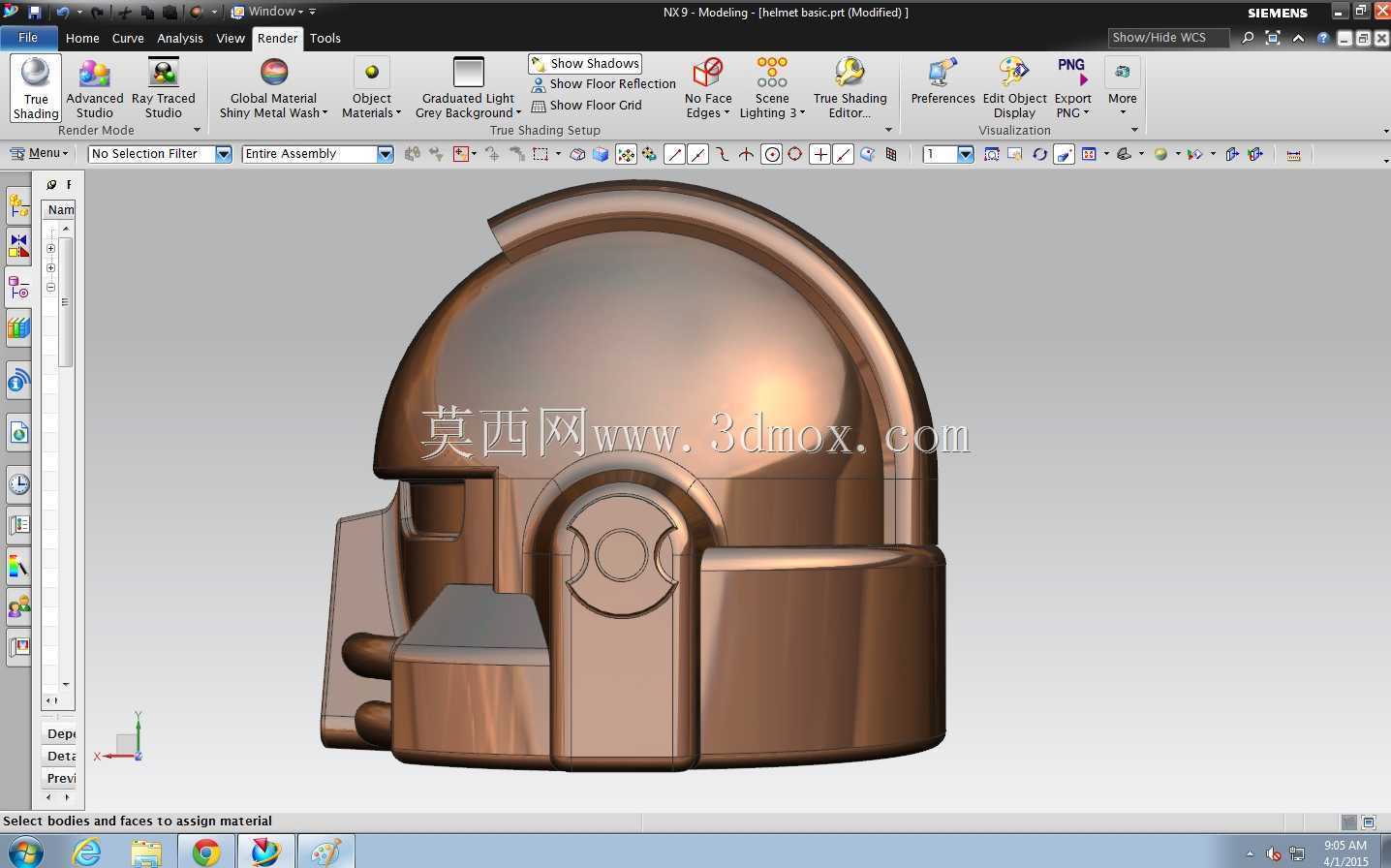
Task: Activate True Shading render mode
Action: [x=36, y=88]
